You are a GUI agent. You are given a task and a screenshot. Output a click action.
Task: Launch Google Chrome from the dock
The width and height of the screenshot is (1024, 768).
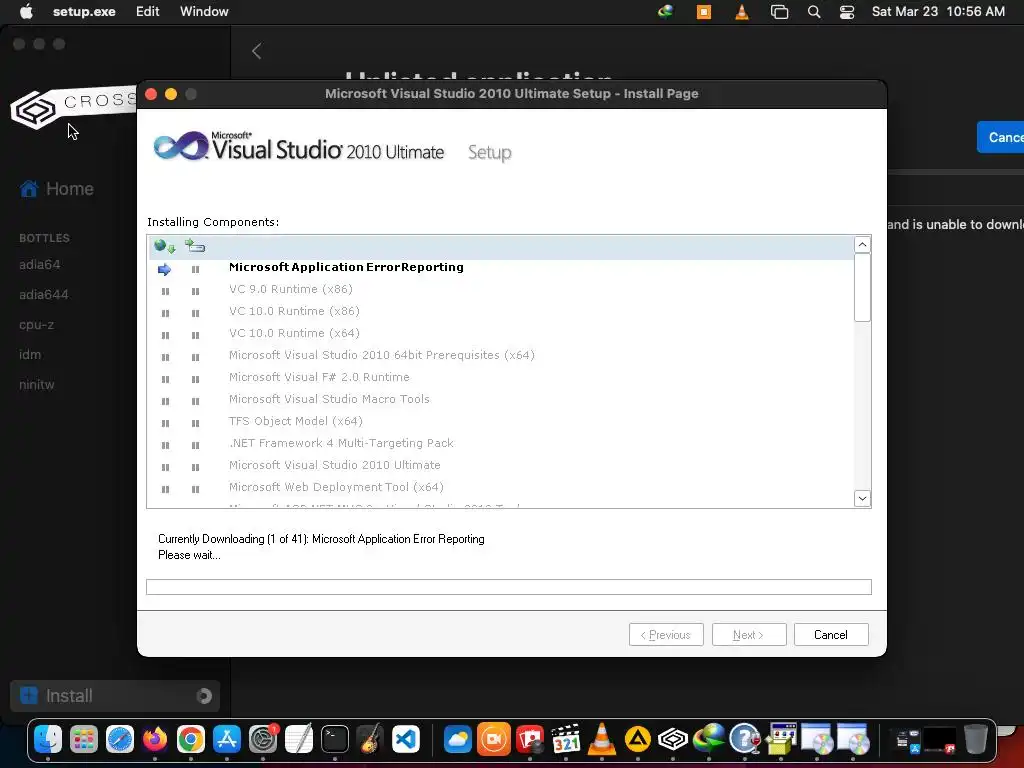[x=191, y=739]
